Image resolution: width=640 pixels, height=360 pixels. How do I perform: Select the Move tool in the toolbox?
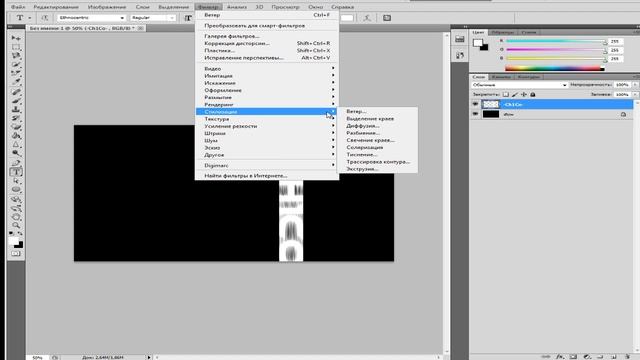[16, 38]
